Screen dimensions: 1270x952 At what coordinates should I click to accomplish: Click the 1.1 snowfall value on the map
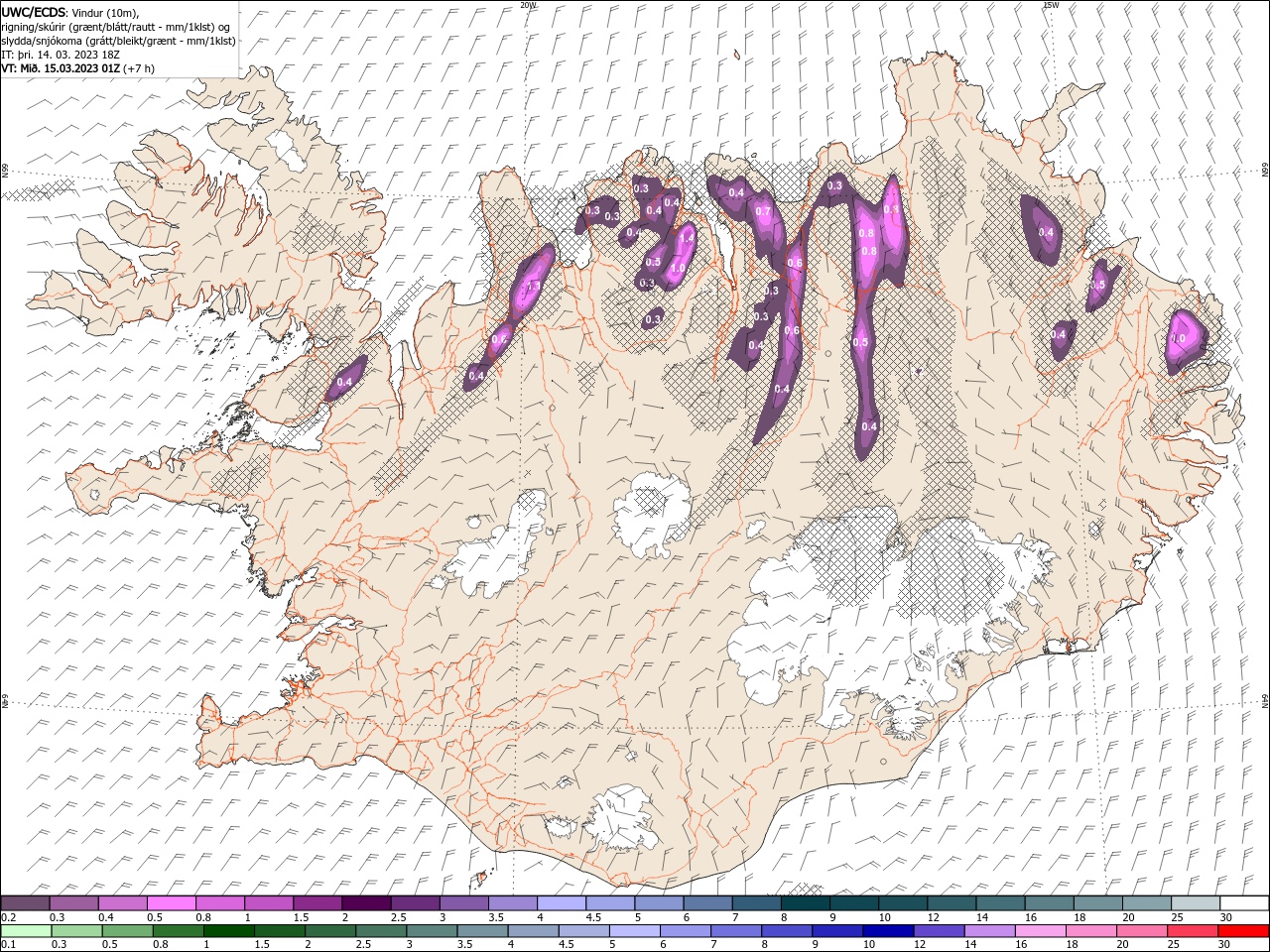pos(532,286)
